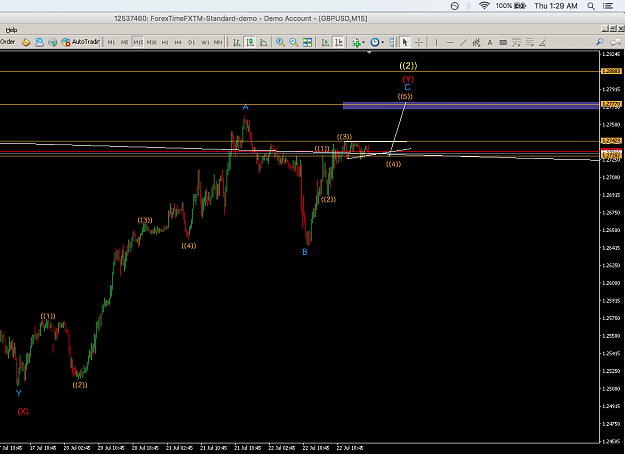
Task: Open the Periods clock icon
Action: 374,42
